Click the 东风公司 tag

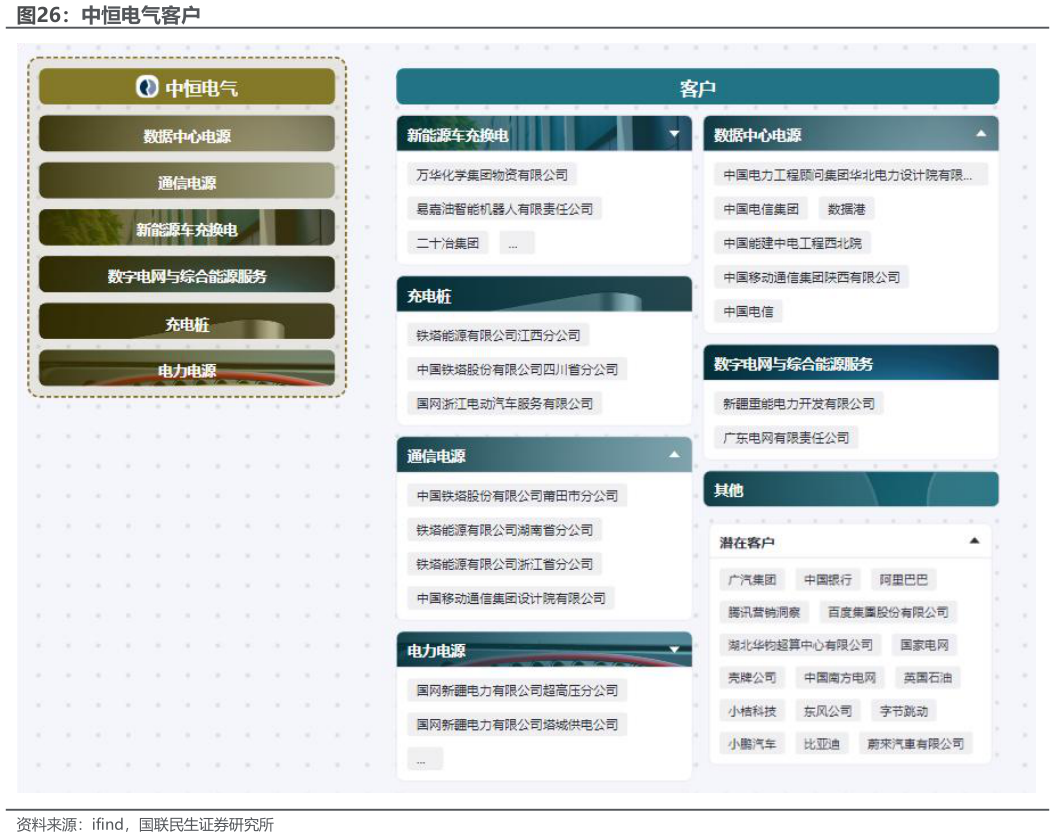point(828,711)
